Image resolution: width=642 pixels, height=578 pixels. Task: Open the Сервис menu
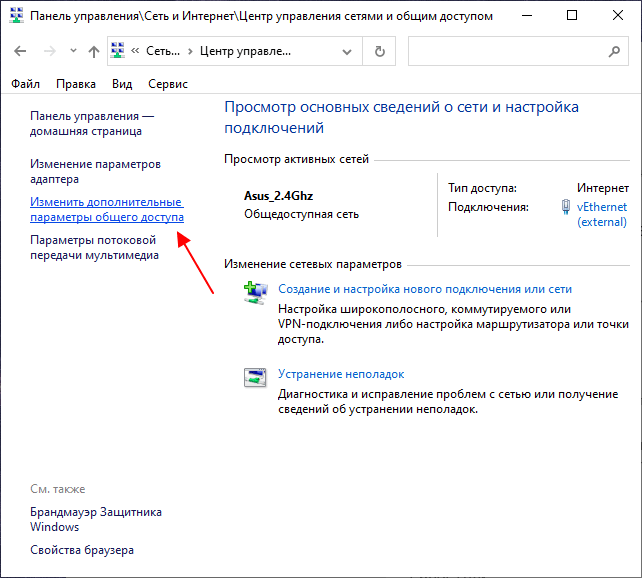coord(167,85)
